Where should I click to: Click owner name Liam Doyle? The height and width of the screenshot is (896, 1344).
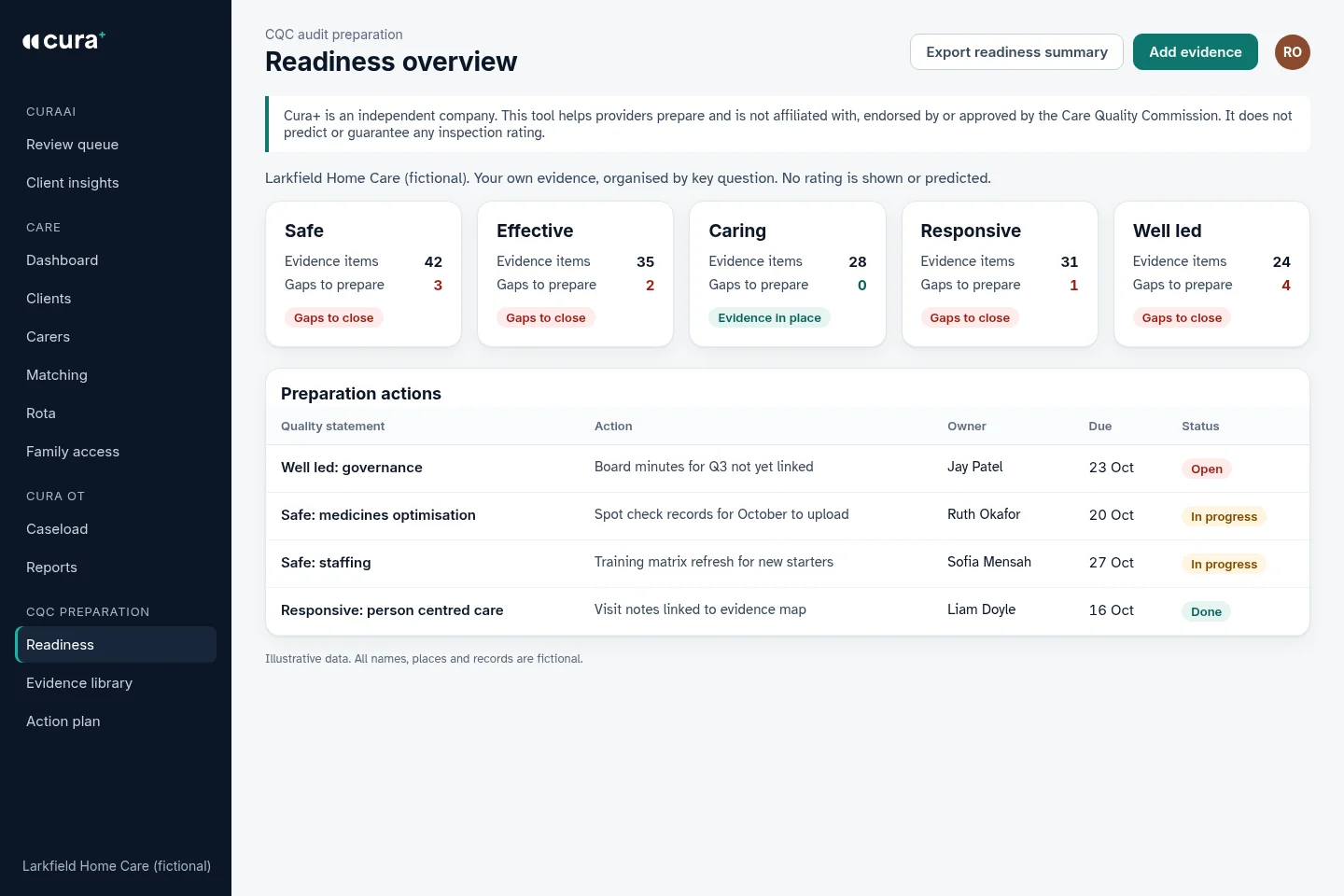click(x=982, y=609)
